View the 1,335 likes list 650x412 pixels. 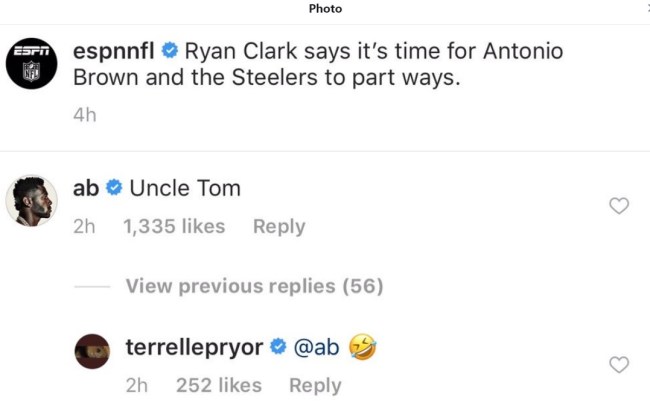174,227
